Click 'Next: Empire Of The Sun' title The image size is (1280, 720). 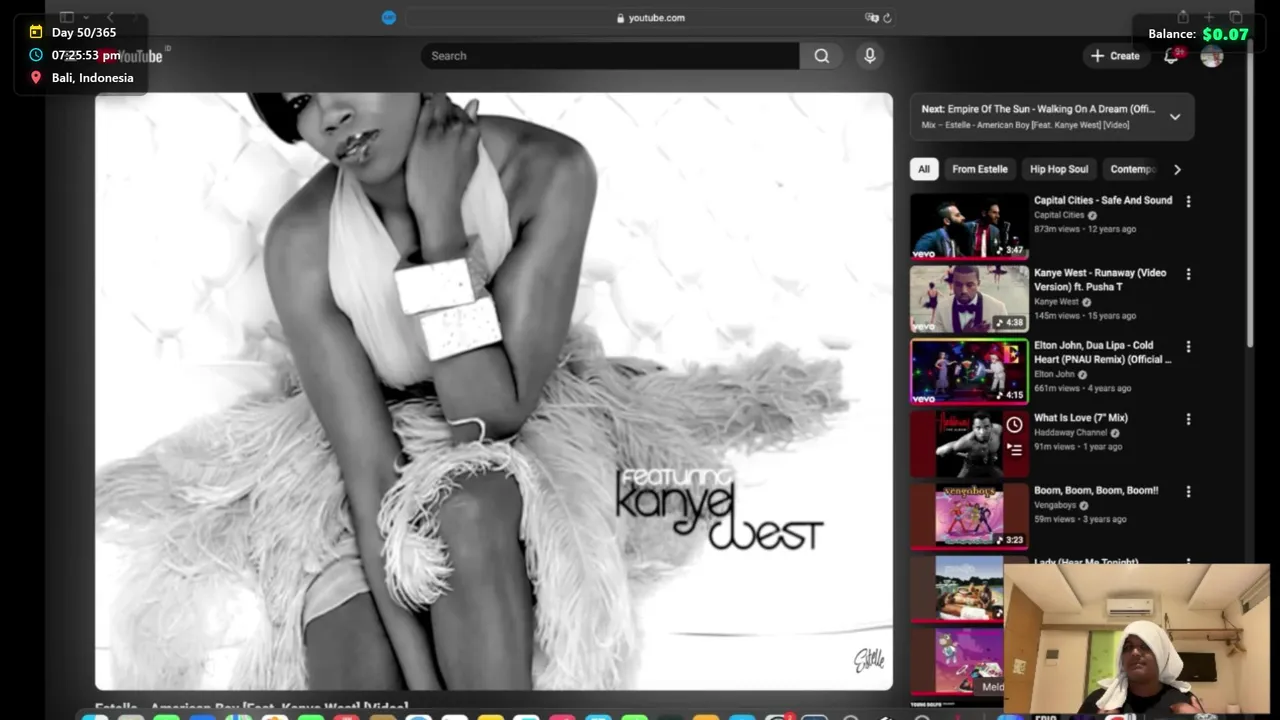[1038, 109]
